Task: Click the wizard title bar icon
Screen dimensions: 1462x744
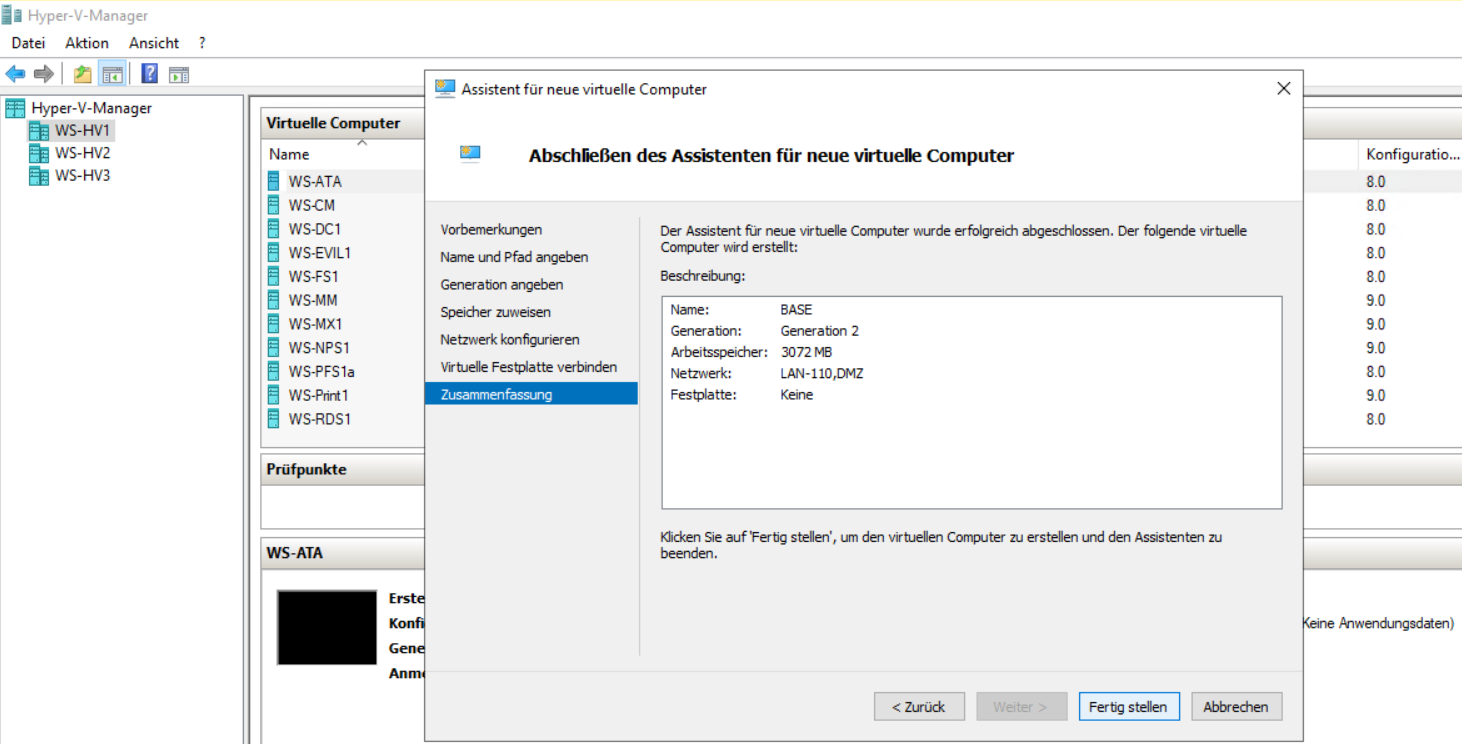Action: (445, 89)
